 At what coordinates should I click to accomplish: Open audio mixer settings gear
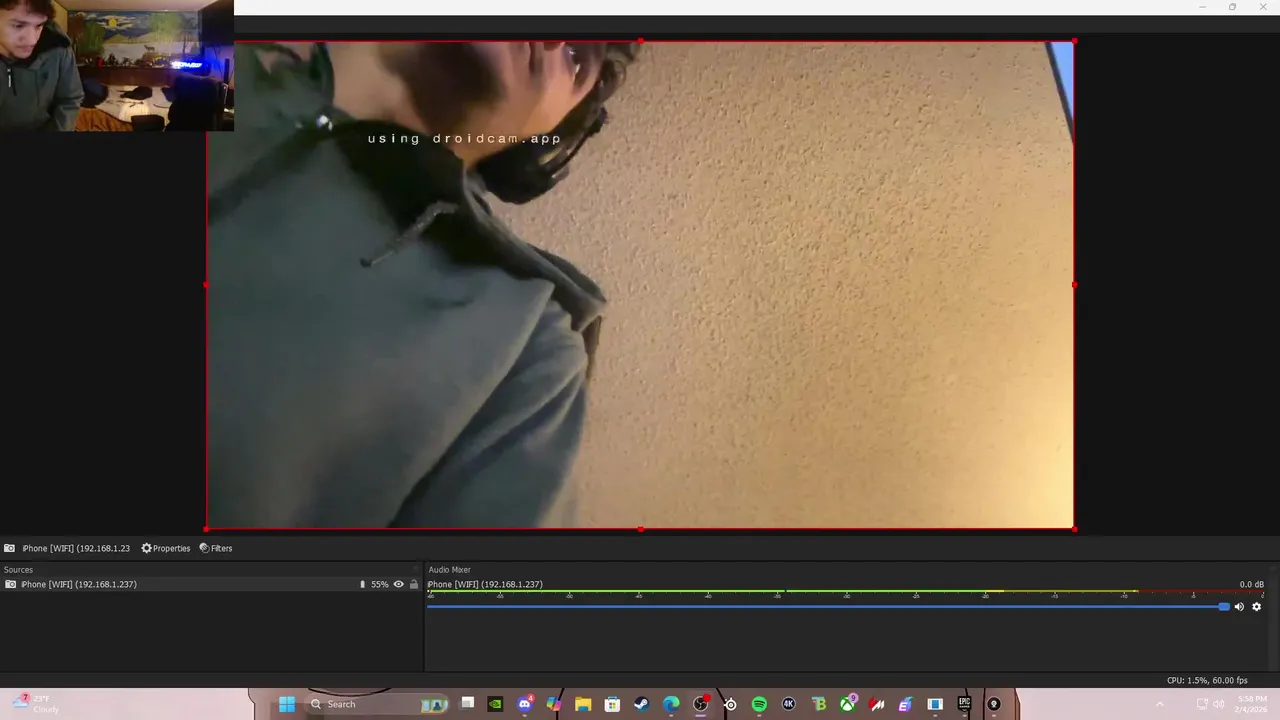pyautogui.click(x=1257, y=607)
